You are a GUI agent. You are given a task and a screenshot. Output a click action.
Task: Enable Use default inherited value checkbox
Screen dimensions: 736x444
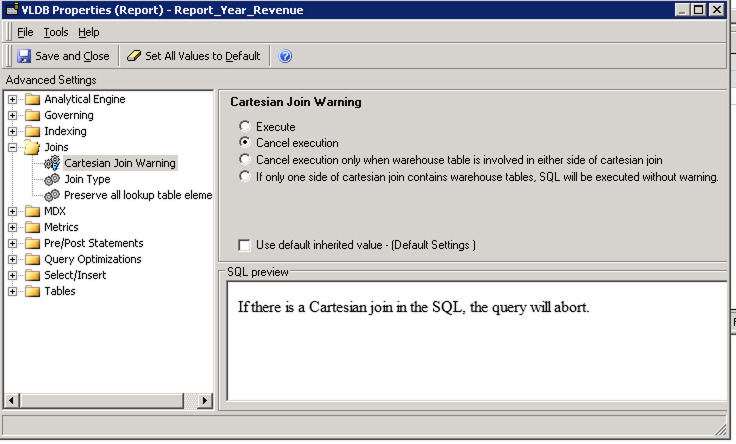[244, 245]
